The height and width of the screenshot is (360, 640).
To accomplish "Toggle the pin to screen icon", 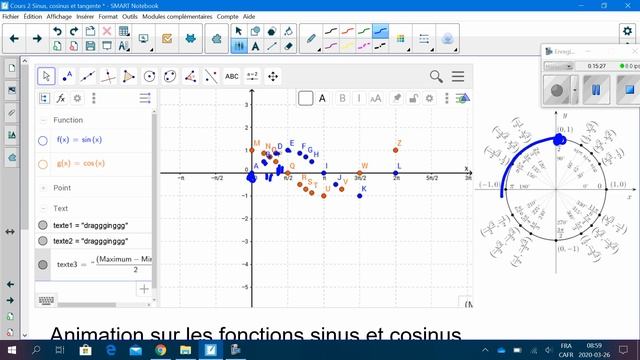I will 396,98.
